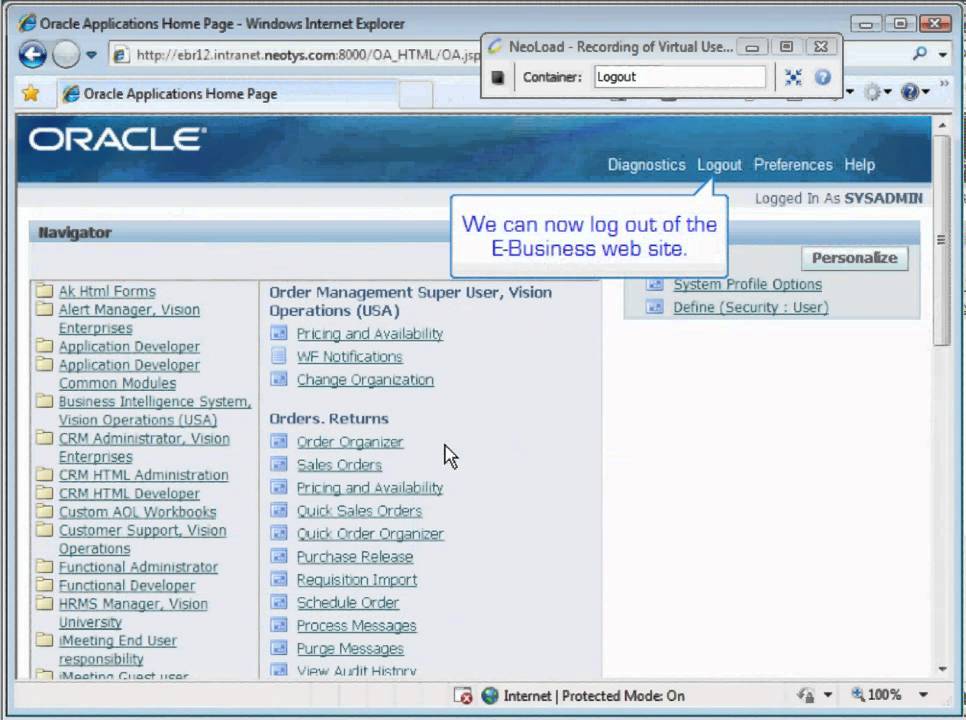This screenshot has height=720, width=966.
Task: Click icon beside System Profile Options
Action: tap(654, 285)
